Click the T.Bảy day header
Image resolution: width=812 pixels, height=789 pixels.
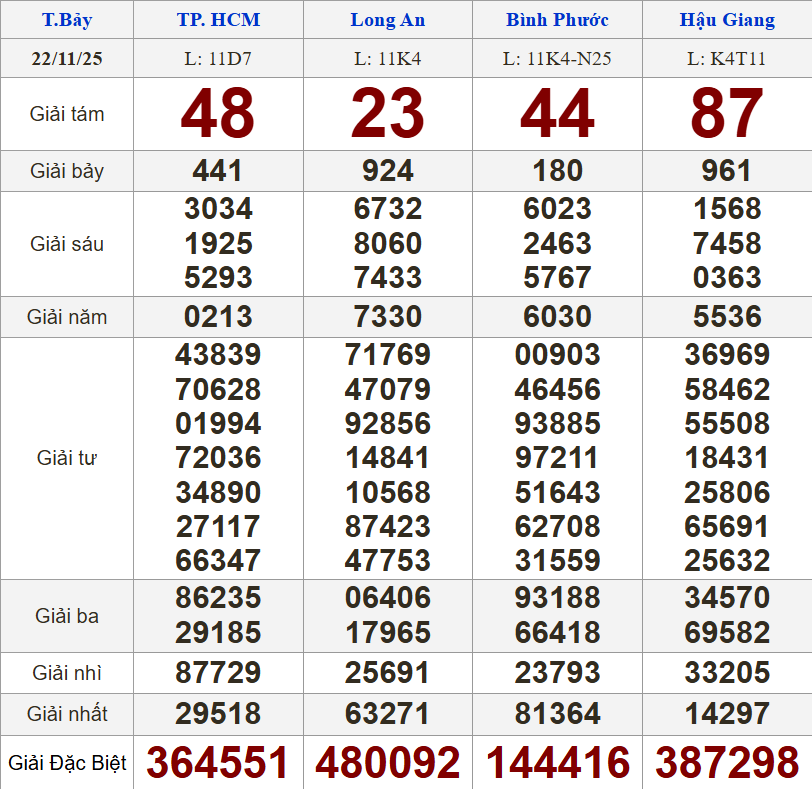pyautogui.click(x=67, y=20)
